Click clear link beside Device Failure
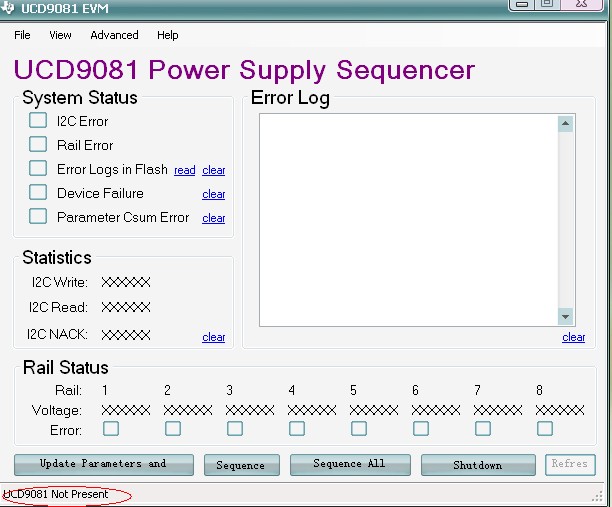The width and height of the screenshot is (612, 507). pyautogui.click(x=213, y=194)
